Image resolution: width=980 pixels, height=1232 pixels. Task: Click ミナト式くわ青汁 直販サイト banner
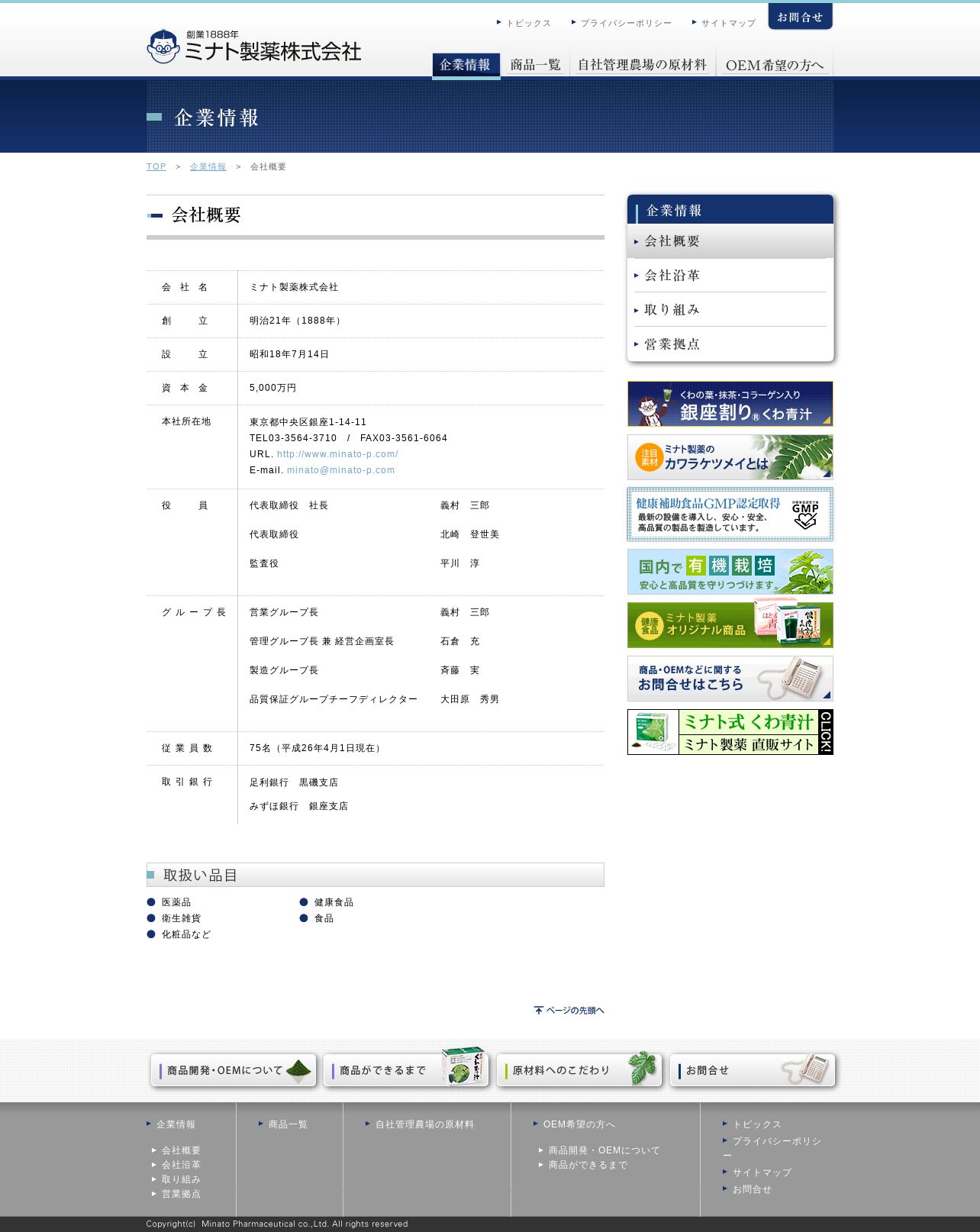[730, 732]
